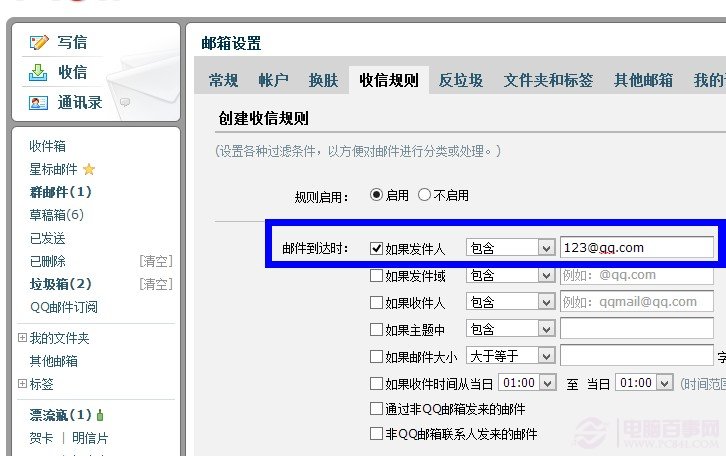Switch to the 常规 tab

(224, 80)
